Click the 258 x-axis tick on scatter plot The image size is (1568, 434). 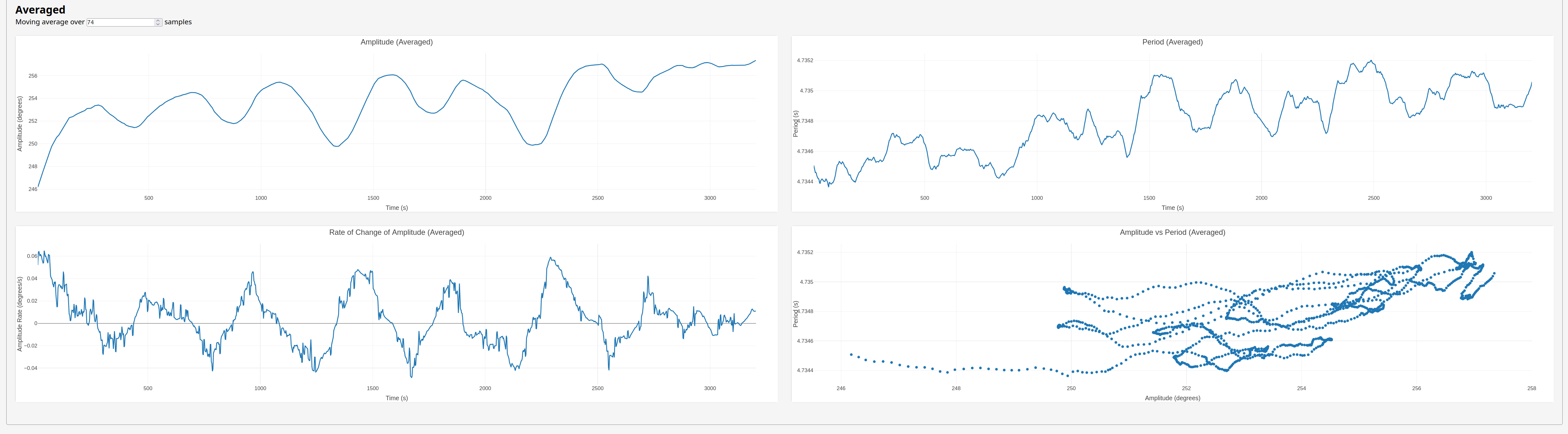(1531, 388)
